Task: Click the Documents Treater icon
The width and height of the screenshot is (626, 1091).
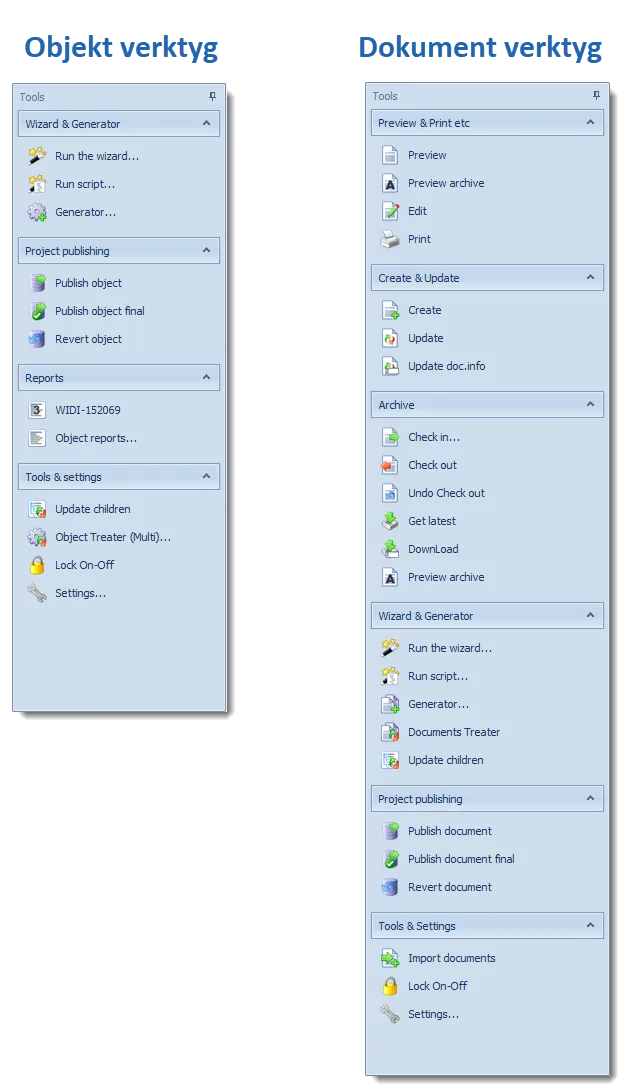Action: point(390,732)
